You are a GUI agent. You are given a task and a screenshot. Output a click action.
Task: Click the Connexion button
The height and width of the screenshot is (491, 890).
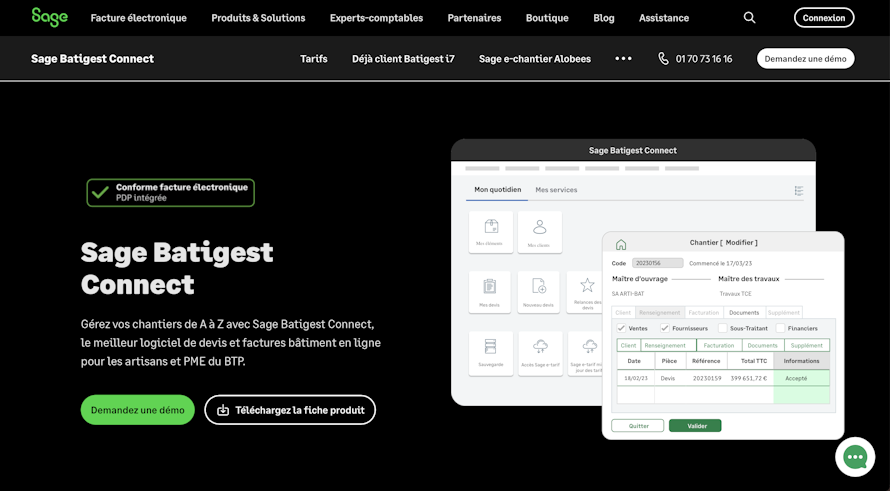tap(824, 18)
